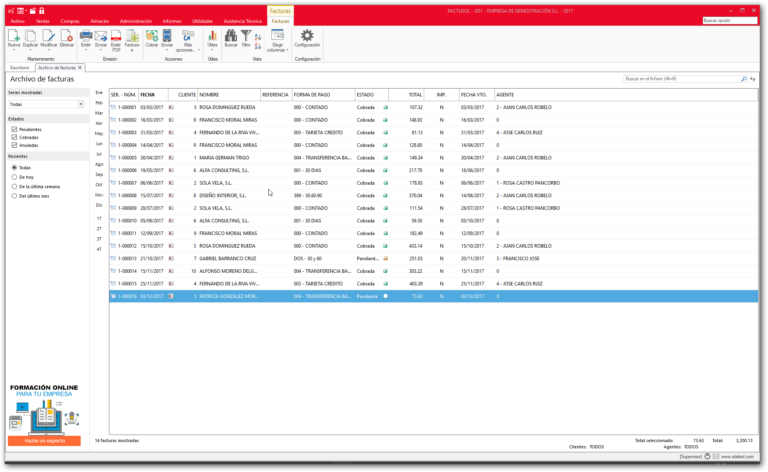Open the Ventas menu

point(43,21)
